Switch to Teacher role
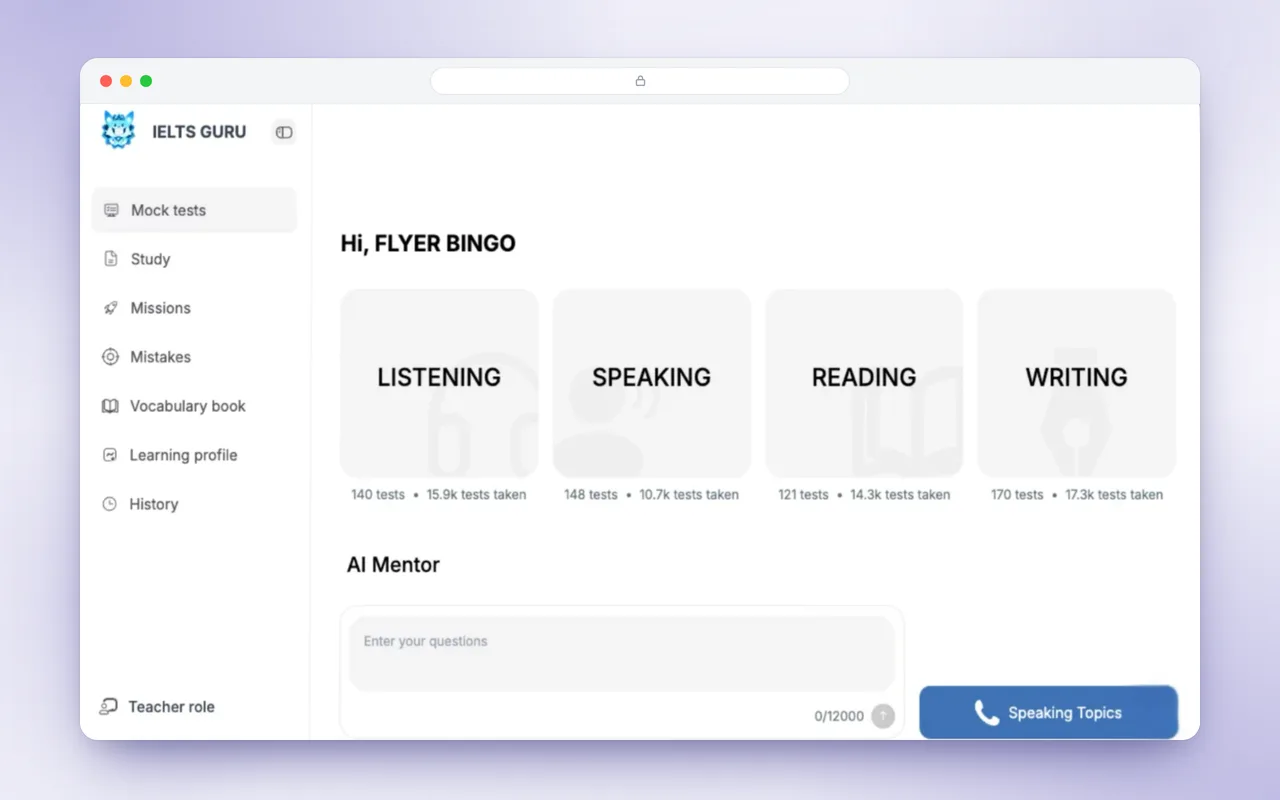The height and width of the screenshot is (800, 1280). 171,707
